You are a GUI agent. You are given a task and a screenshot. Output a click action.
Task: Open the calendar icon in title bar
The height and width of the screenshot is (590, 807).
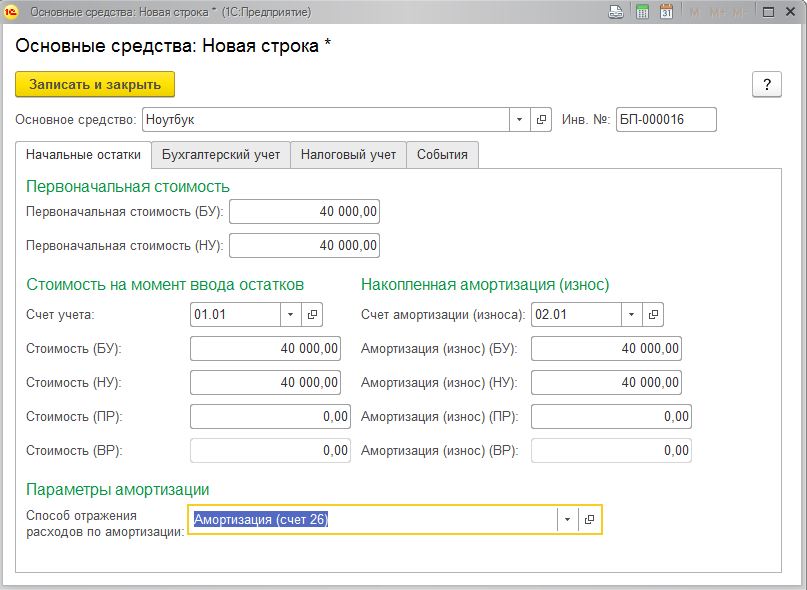(x=665, y=12)
